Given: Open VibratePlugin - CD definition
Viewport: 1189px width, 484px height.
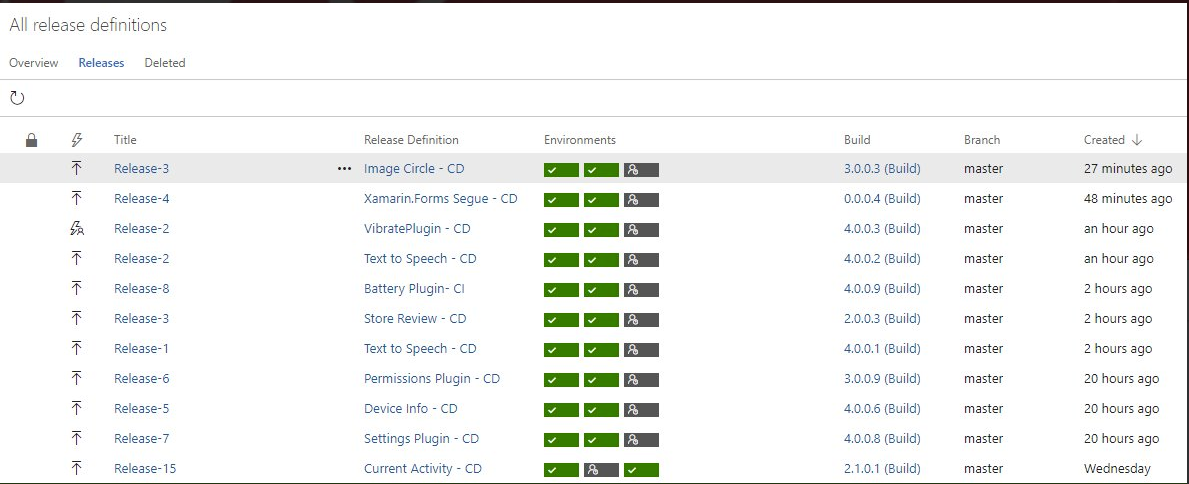Looking at the screenshot, I should (x=417, y=228).
